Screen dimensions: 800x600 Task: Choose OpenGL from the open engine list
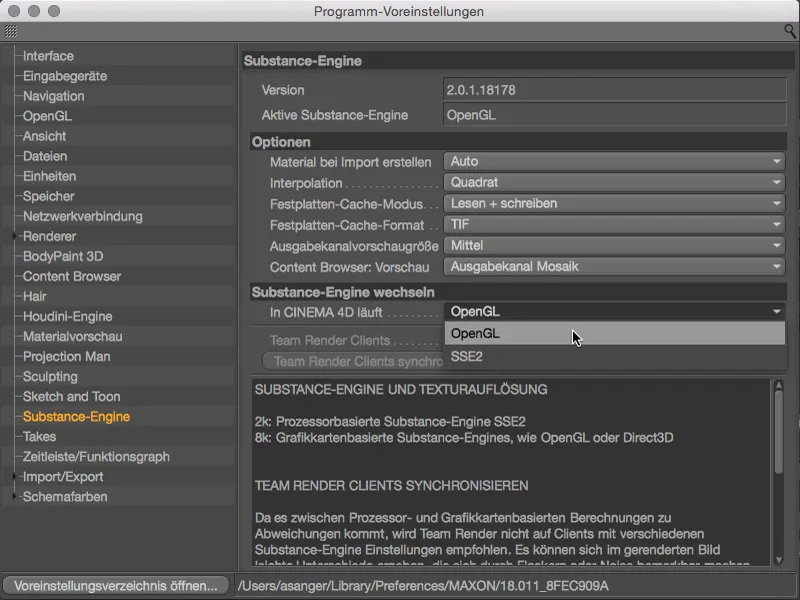(x=614, y=333)
